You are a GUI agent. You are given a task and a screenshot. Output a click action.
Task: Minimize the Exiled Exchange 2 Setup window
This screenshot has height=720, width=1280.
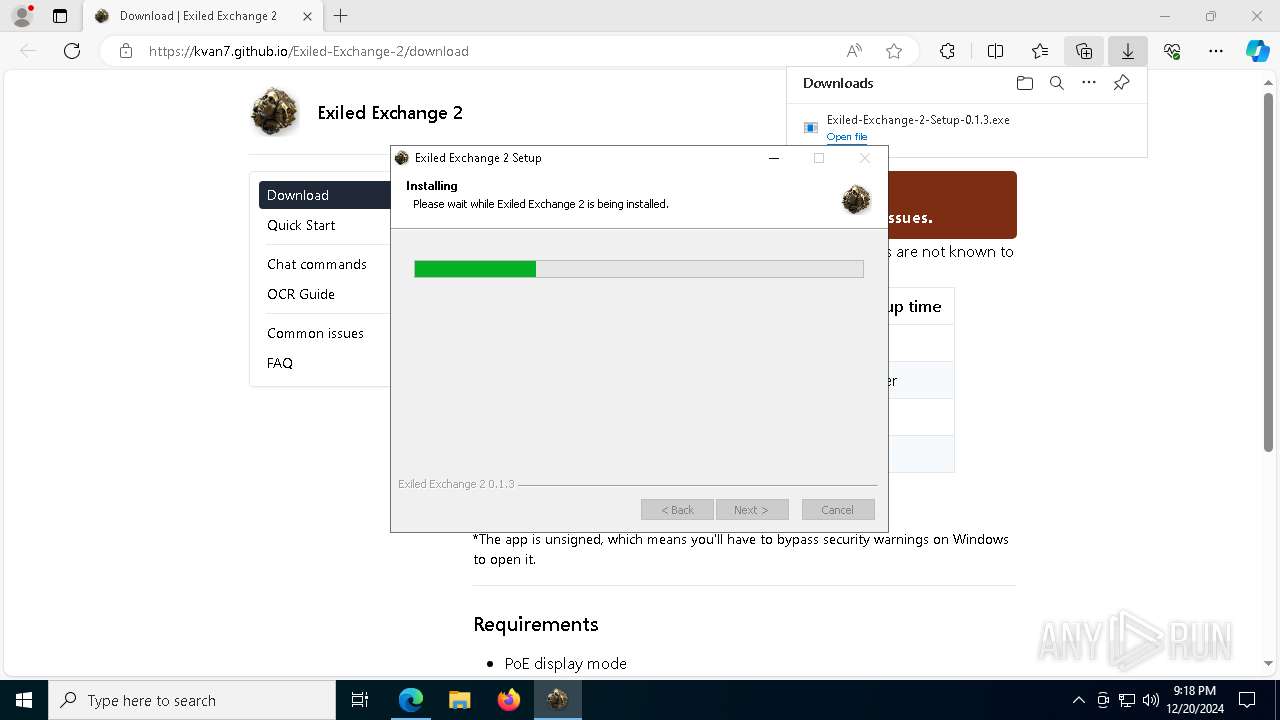774,158
